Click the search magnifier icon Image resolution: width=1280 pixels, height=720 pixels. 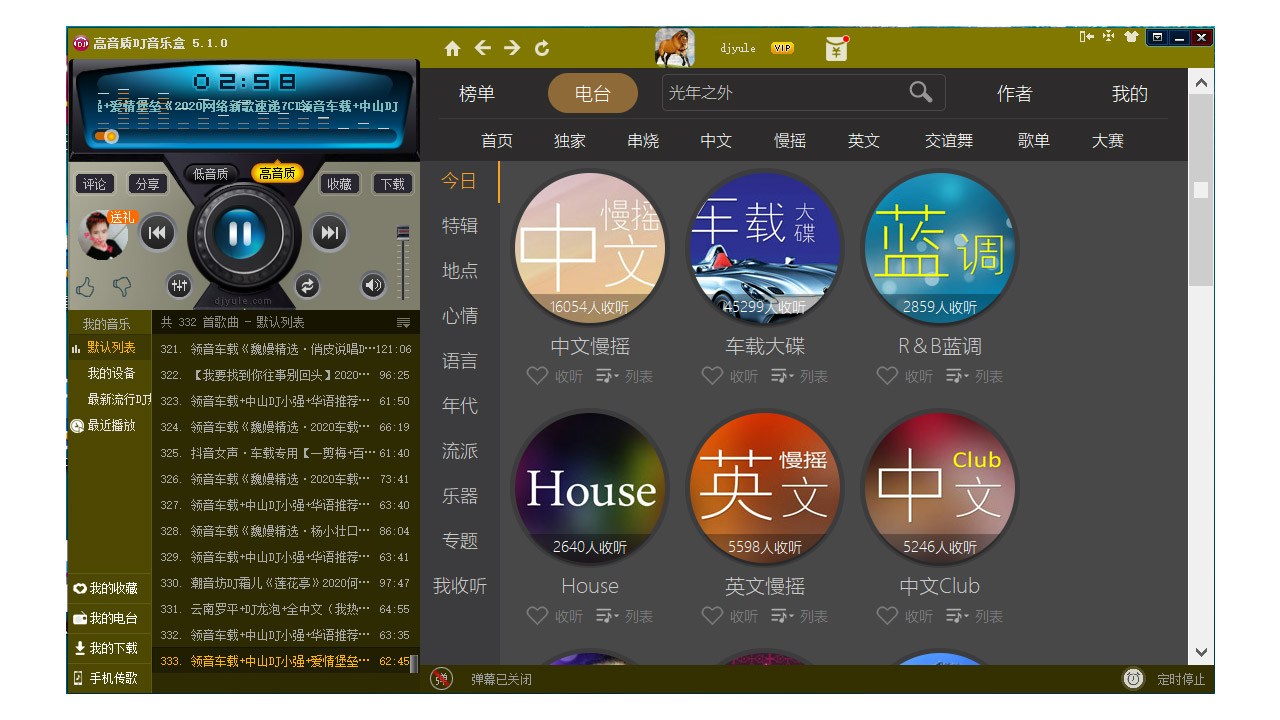[x=921, y=92]
